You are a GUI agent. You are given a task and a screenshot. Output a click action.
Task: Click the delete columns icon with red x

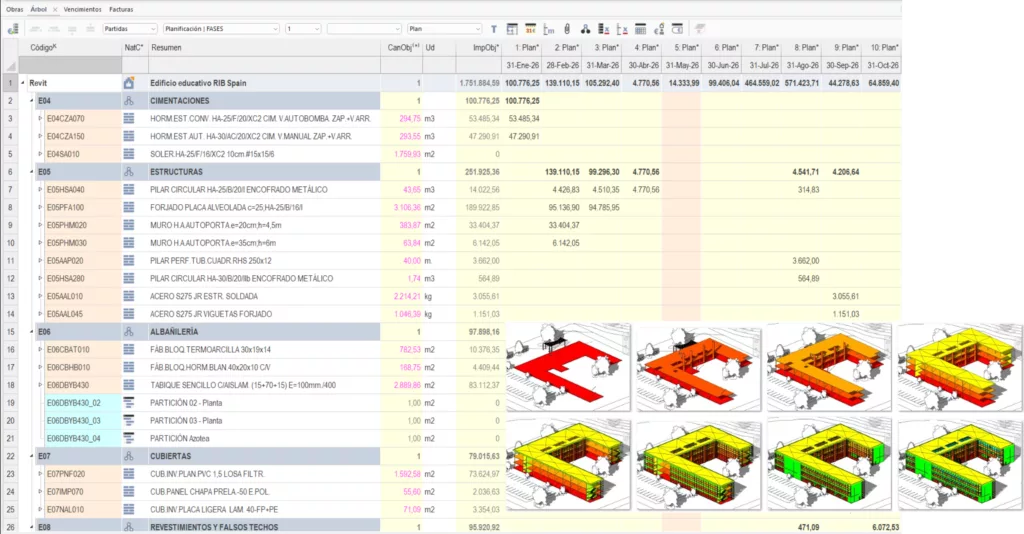622,29
